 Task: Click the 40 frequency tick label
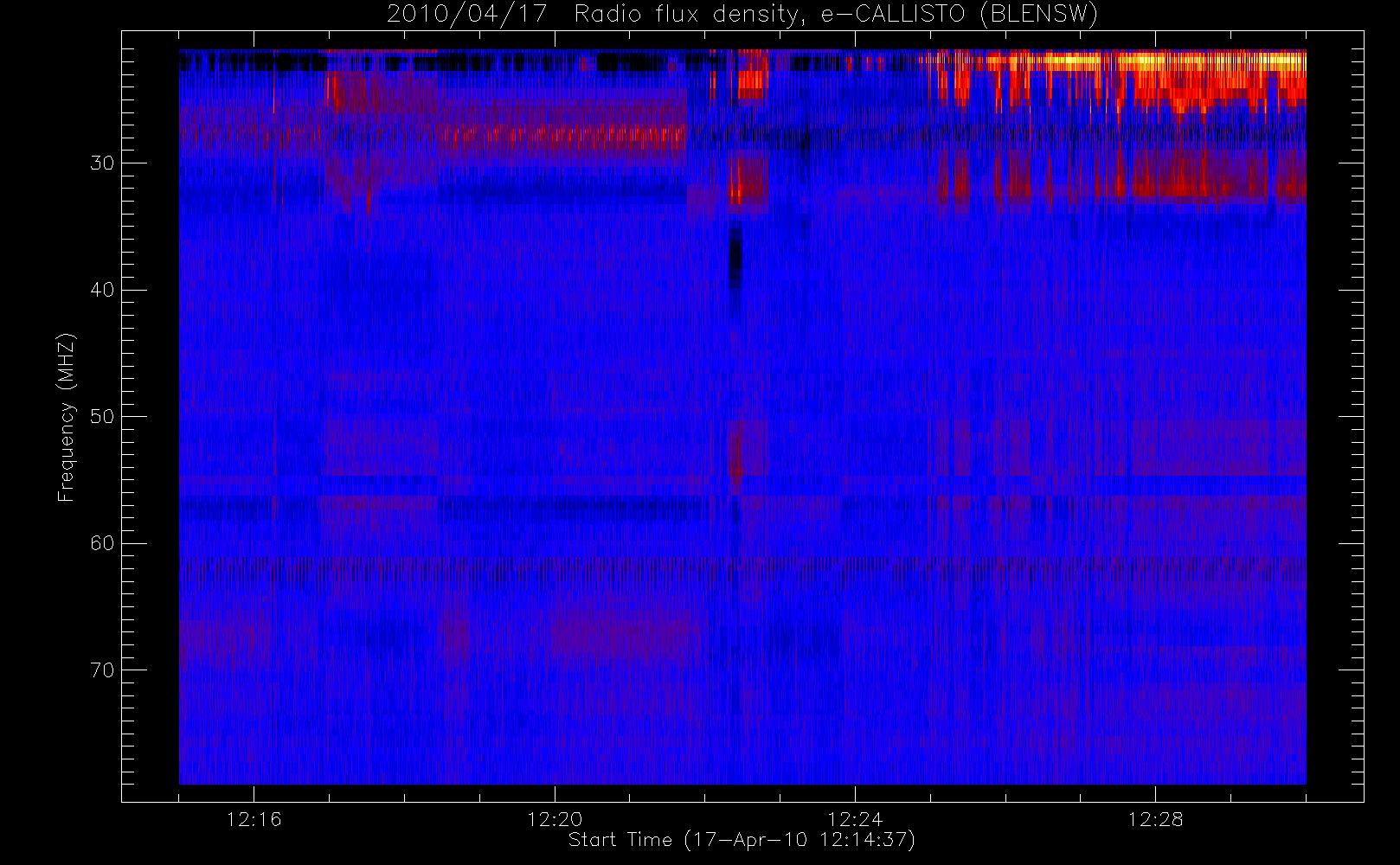102,290
